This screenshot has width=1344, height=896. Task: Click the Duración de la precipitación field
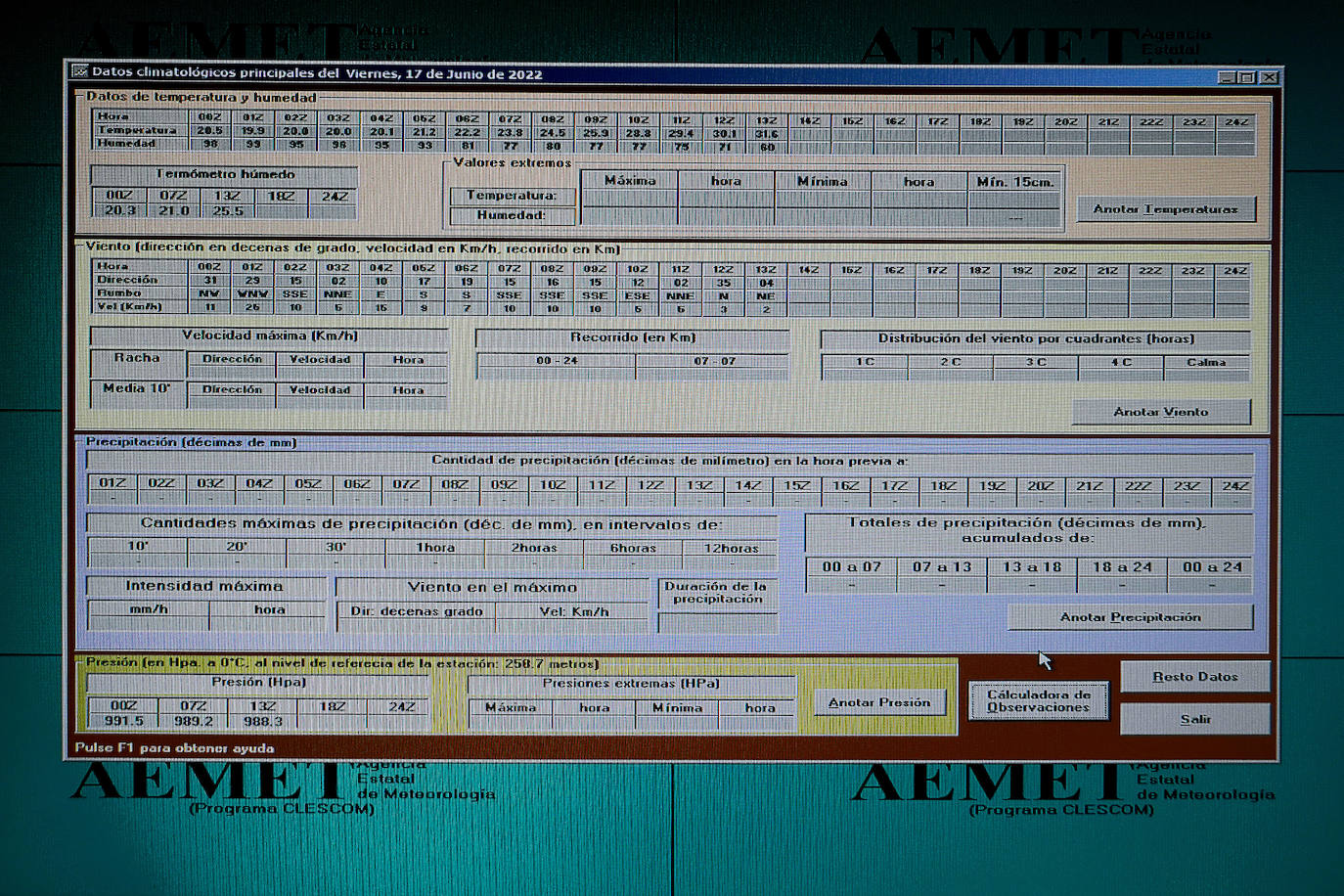[717, 622]
